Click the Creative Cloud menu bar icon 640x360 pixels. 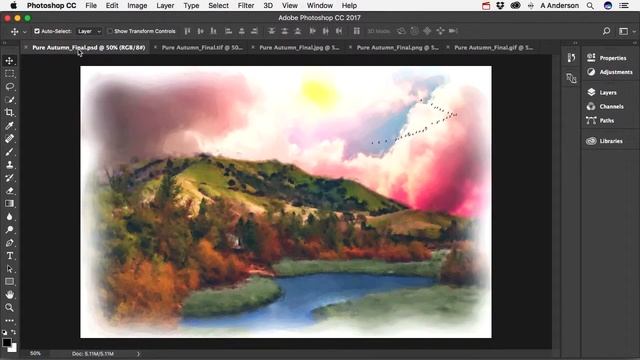pyautogui.click(x=516, y=5)
